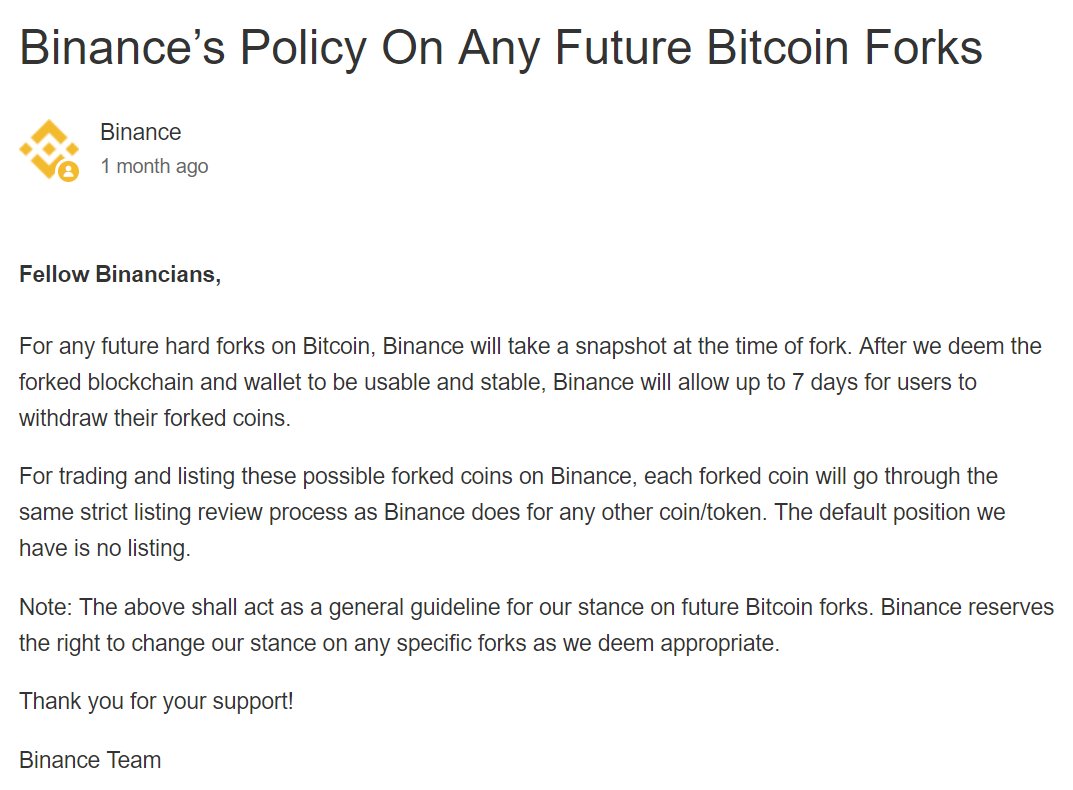Click 'withdraw their forked coins.' line

pyautogui.click(x=155, y=418)
